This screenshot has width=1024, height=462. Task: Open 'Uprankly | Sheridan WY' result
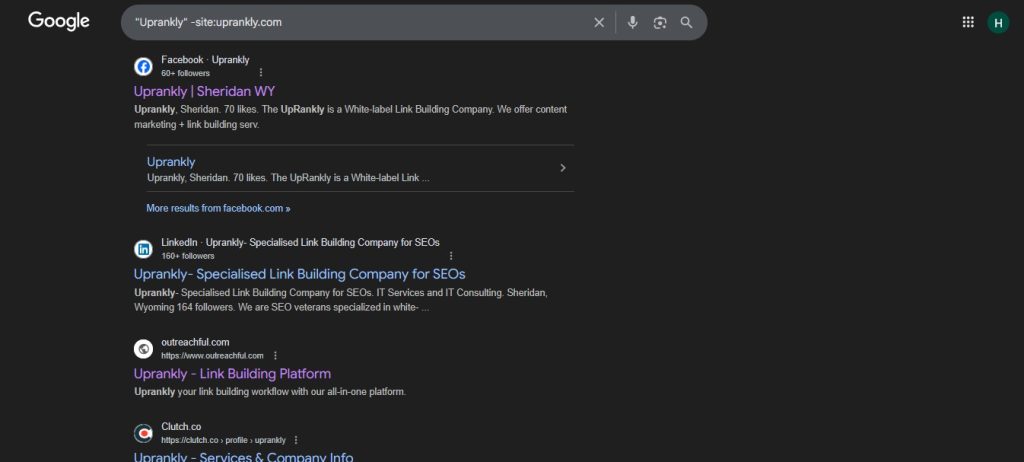204,91
